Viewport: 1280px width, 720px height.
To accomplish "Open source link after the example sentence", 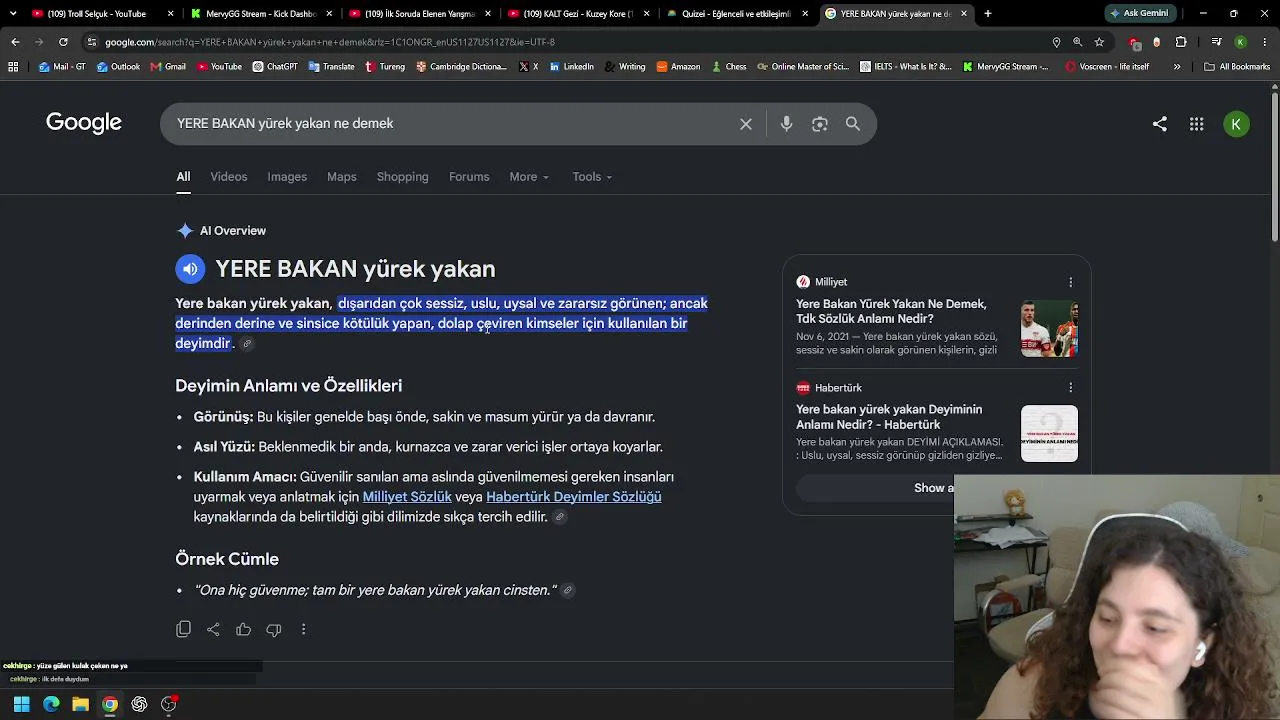I will click(x=568, y=591).
